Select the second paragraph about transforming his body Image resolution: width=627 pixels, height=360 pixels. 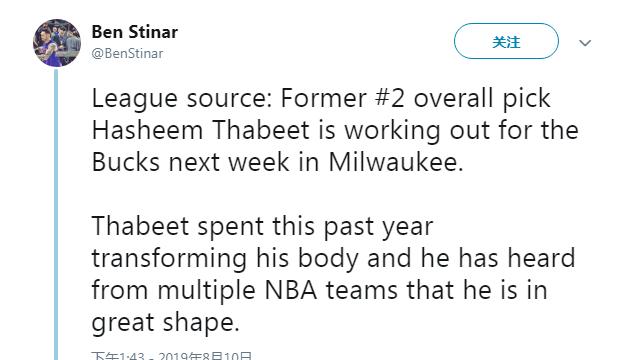click(333, 274)
